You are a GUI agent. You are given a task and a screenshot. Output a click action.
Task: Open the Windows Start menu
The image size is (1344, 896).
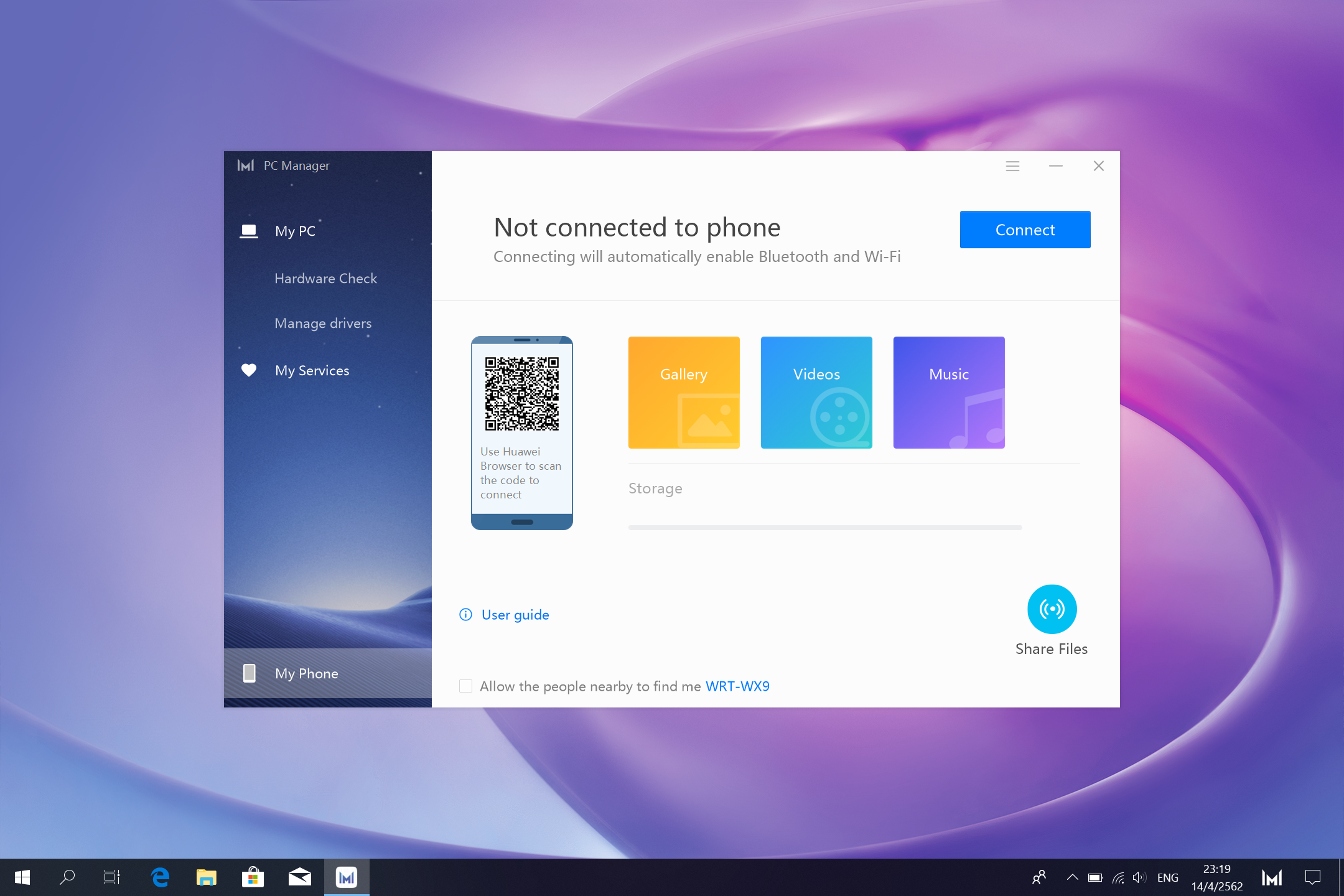click(x=22, y=877)
